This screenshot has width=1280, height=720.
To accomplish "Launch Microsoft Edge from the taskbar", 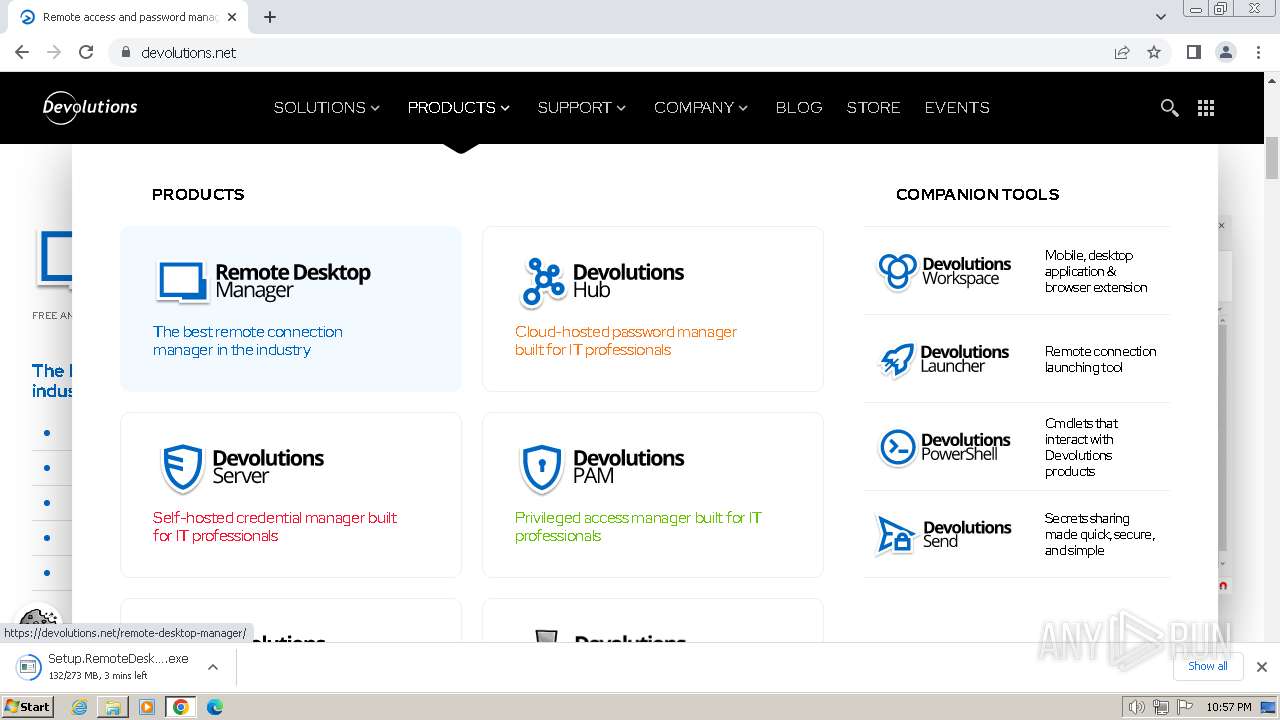I will coord(215,707).
